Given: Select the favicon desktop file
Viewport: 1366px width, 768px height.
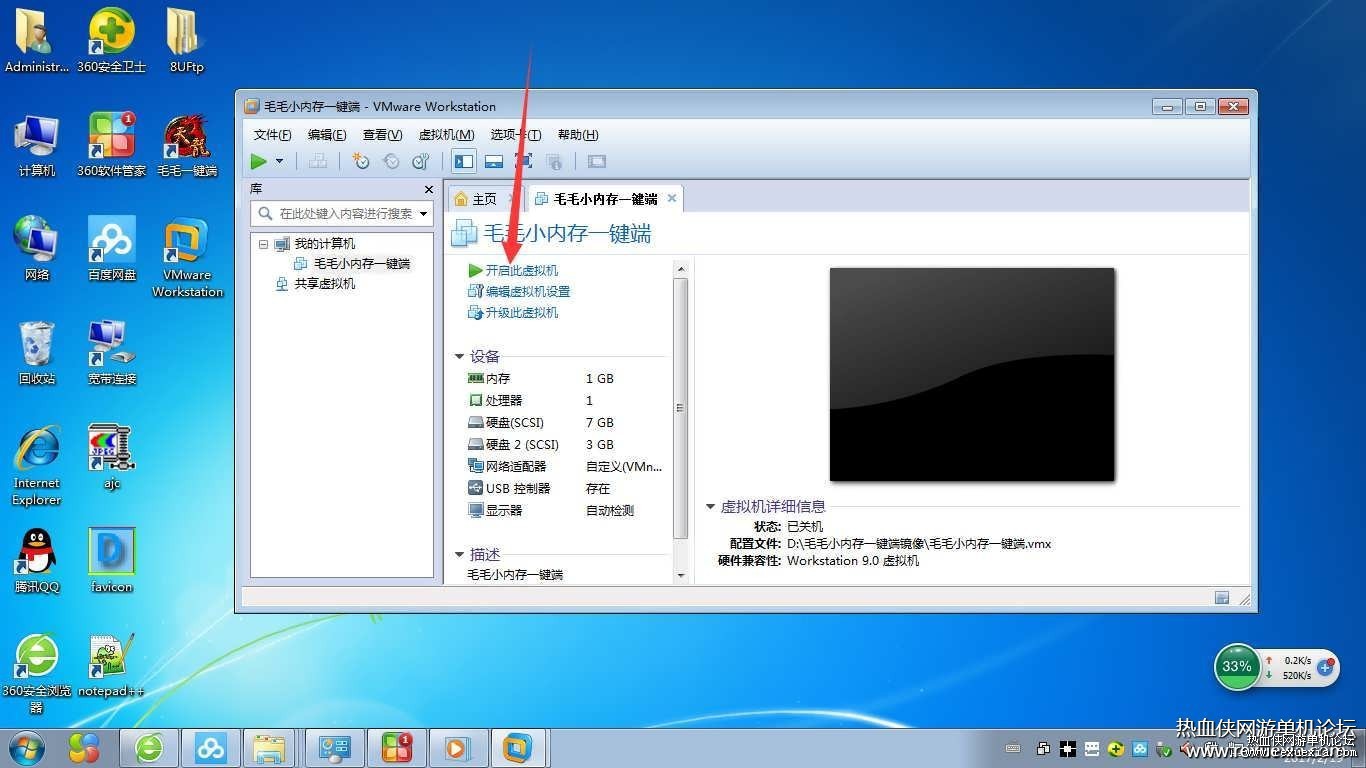Looking at the screenshot, I should coord(112,561).
